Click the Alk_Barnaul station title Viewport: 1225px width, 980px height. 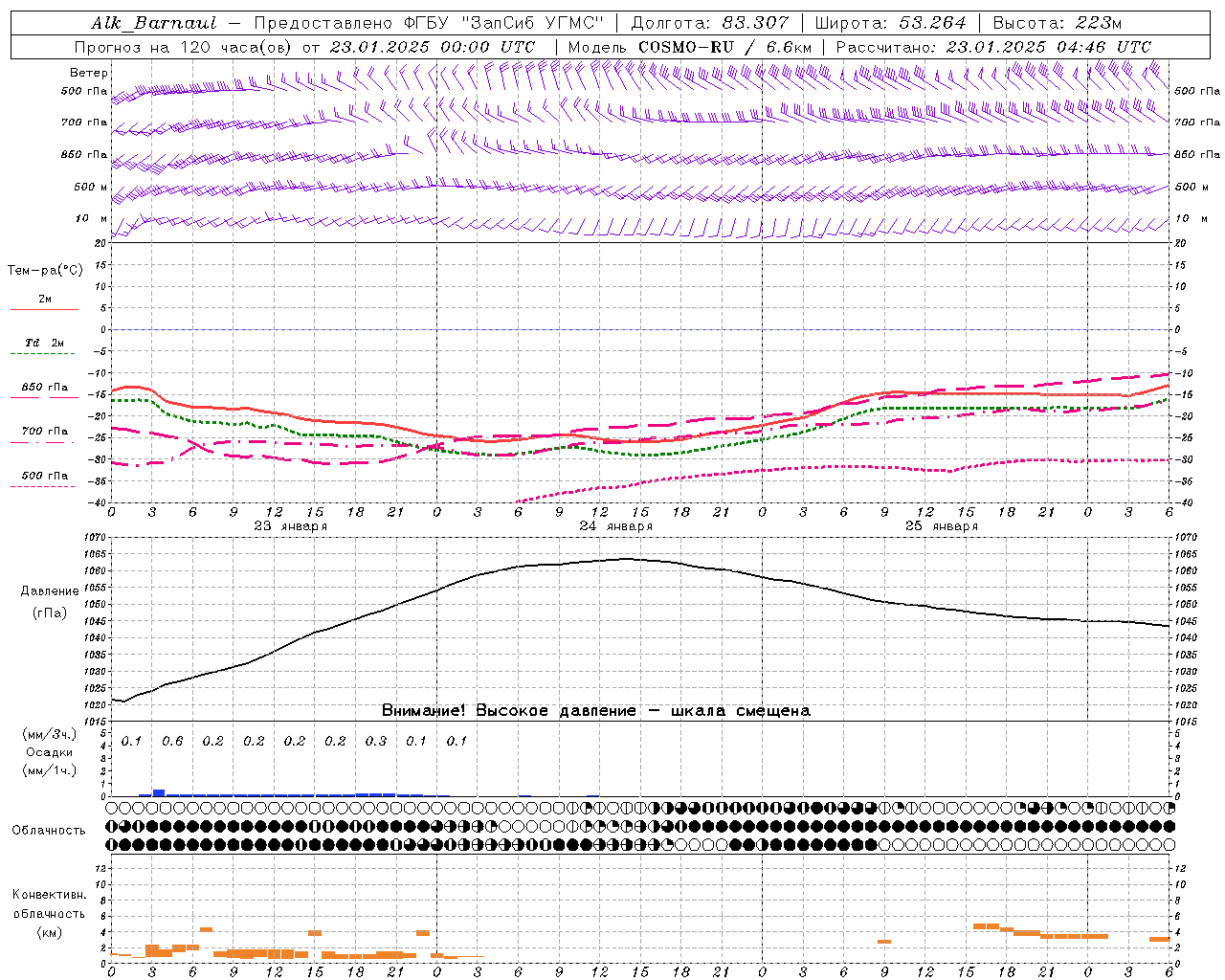click(154, 23)
